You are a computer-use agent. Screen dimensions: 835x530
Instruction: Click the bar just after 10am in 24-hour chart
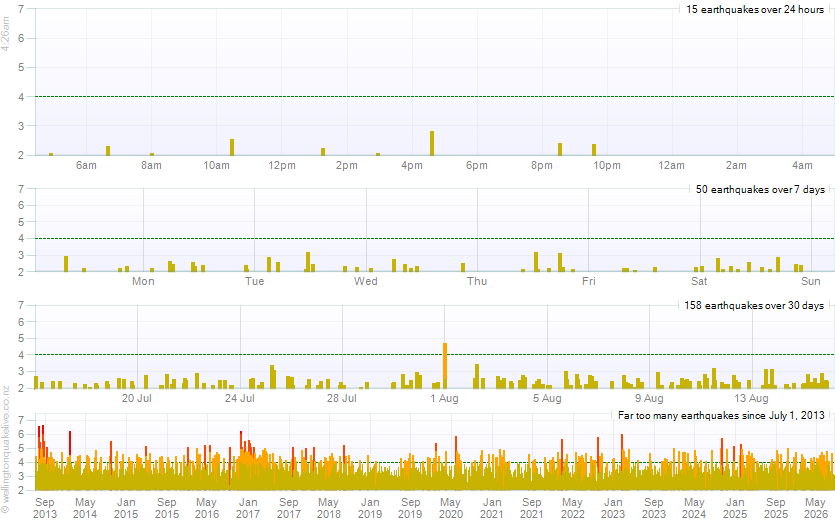coord(232,147)
